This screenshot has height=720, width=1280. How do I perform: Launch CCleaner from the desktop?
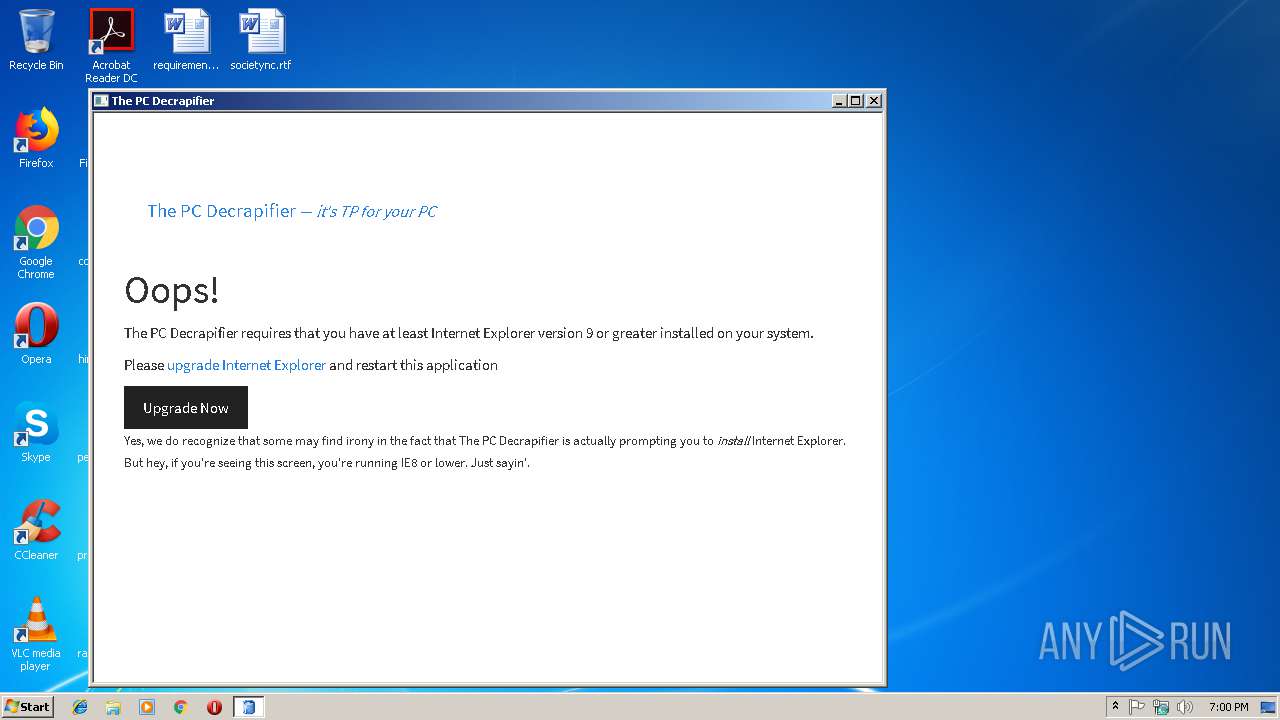point(36,530)
